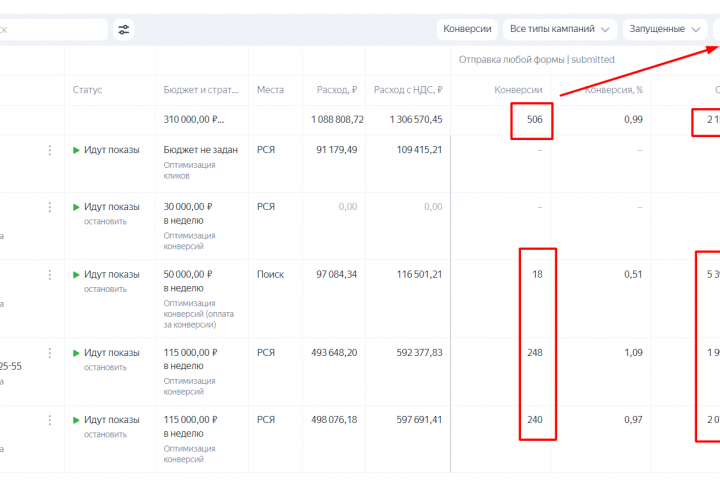Click the conversion rate 0,97
This screenshot has width=720, height=480.
633,420
